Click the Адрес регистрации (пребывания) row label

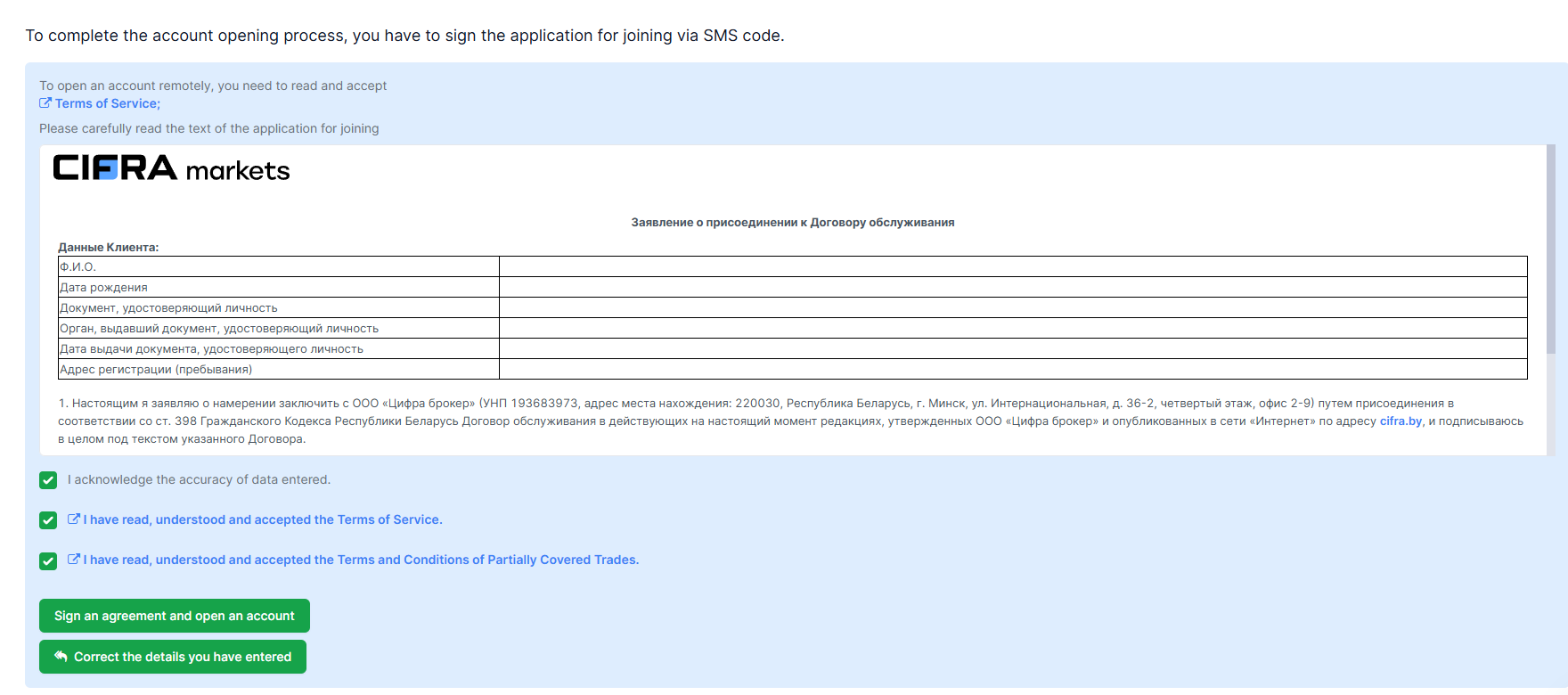156,369
